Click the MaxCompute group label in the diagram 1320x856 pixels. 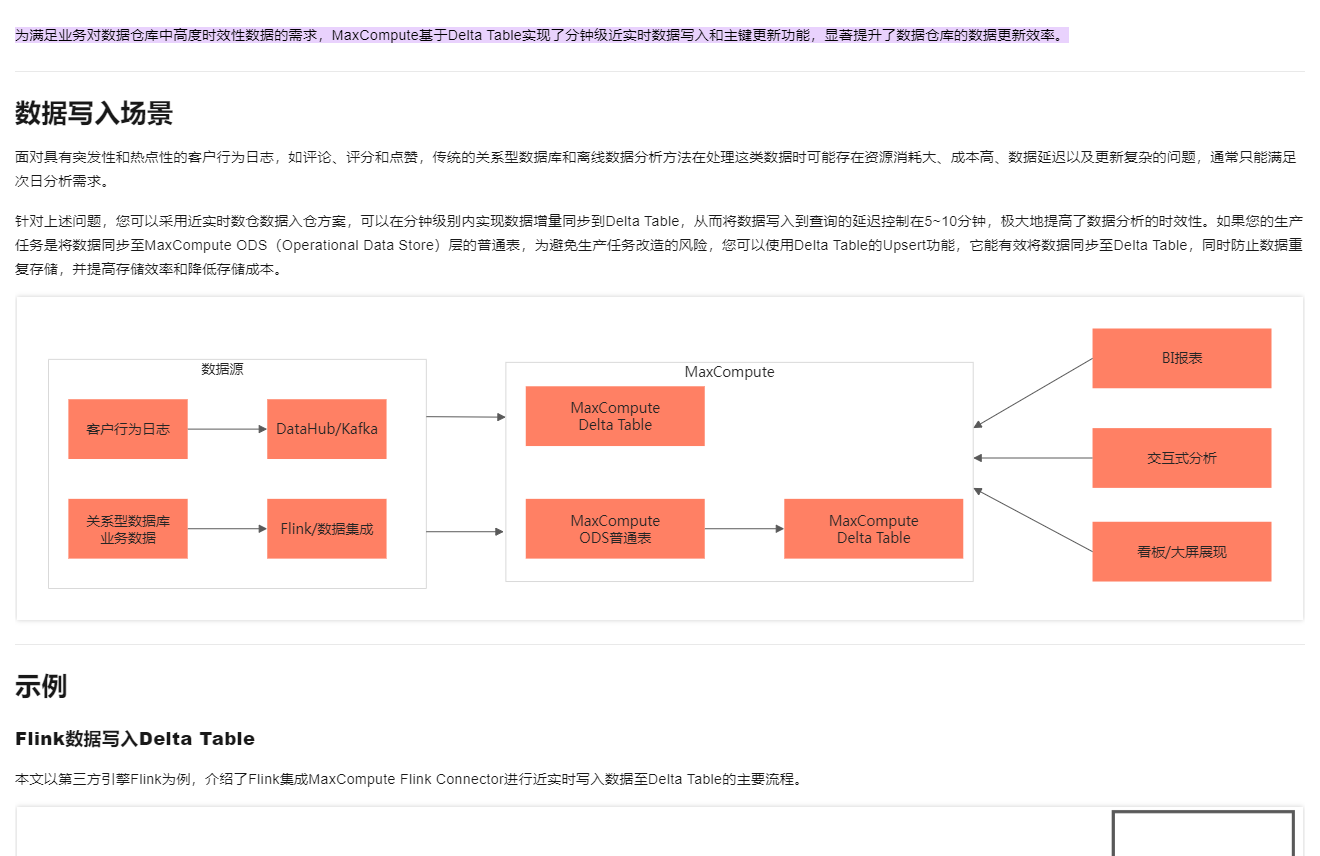pos(730,372)
